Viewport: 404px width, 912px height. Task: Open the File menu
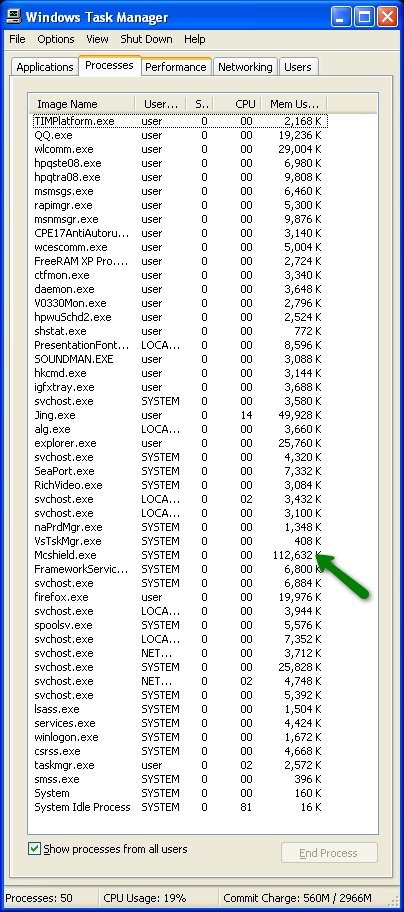(17, 40)
